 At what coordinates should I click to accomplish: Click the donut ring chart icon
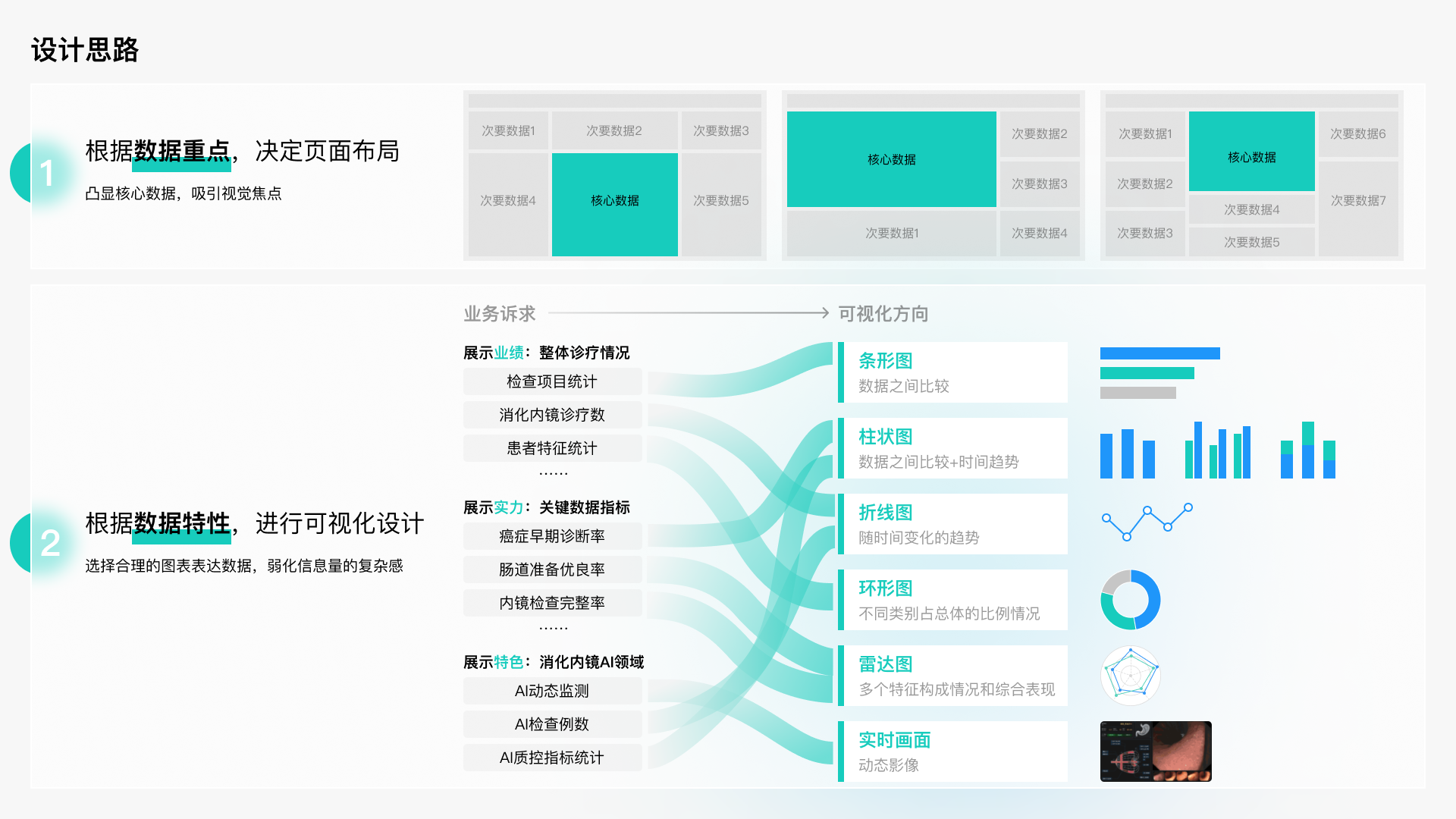point(1130,600)
